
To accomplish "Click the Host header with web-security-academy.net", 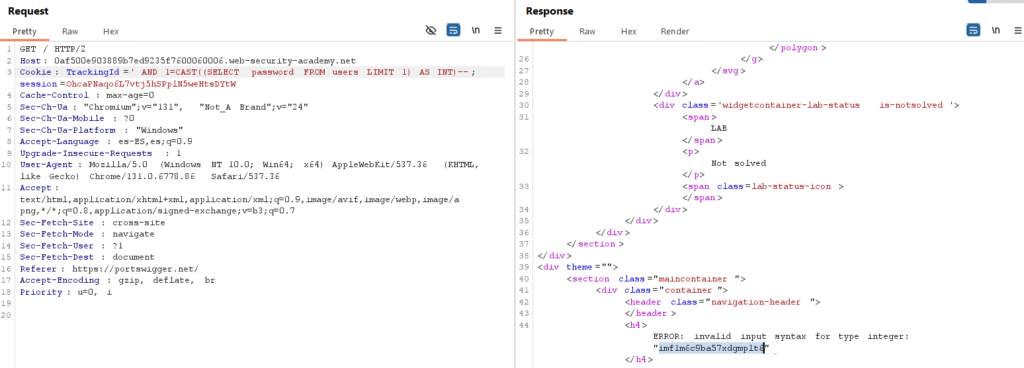I will click(x=187, y=61).
